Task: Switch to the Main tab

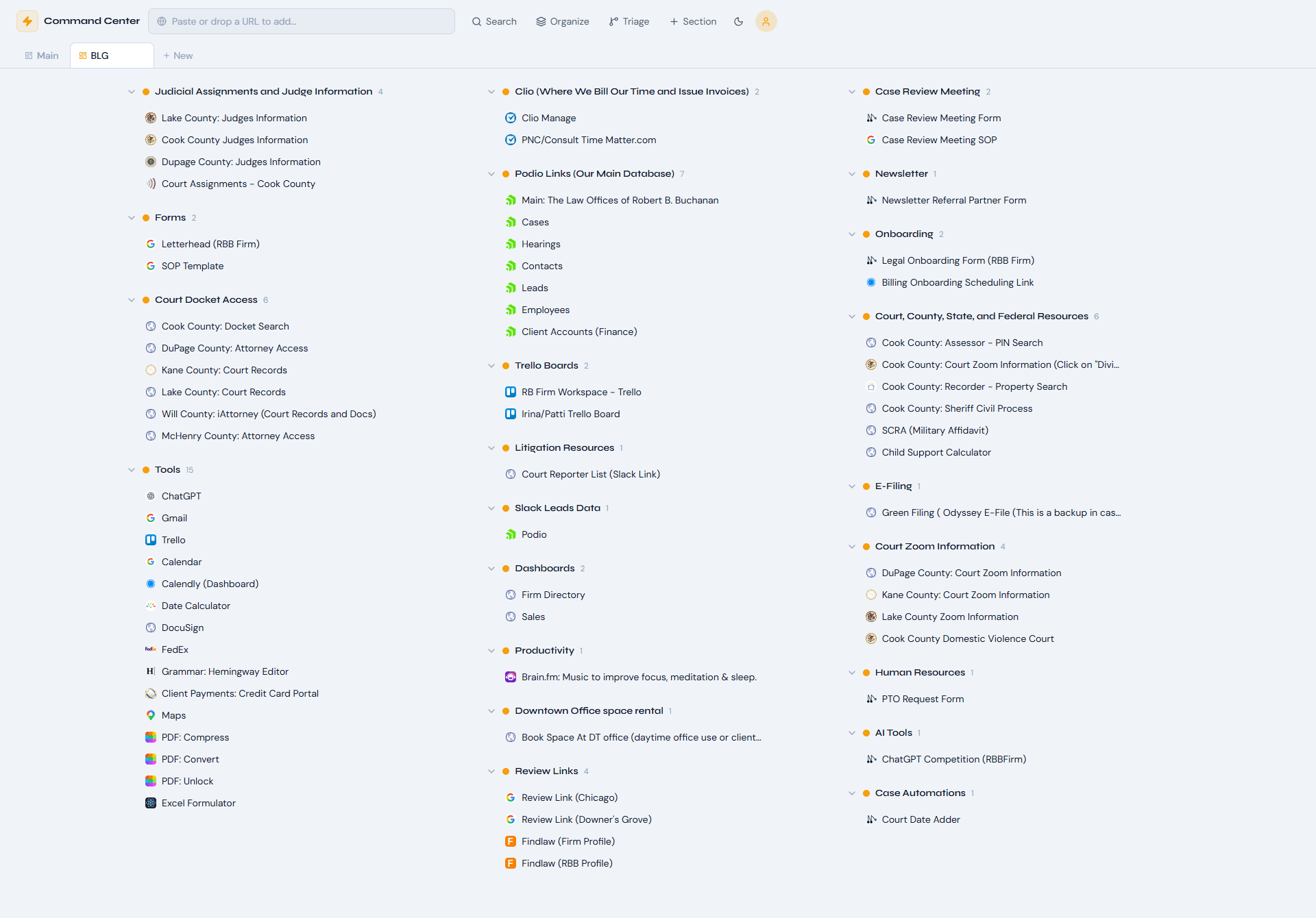Action: [x=41, y=55]
